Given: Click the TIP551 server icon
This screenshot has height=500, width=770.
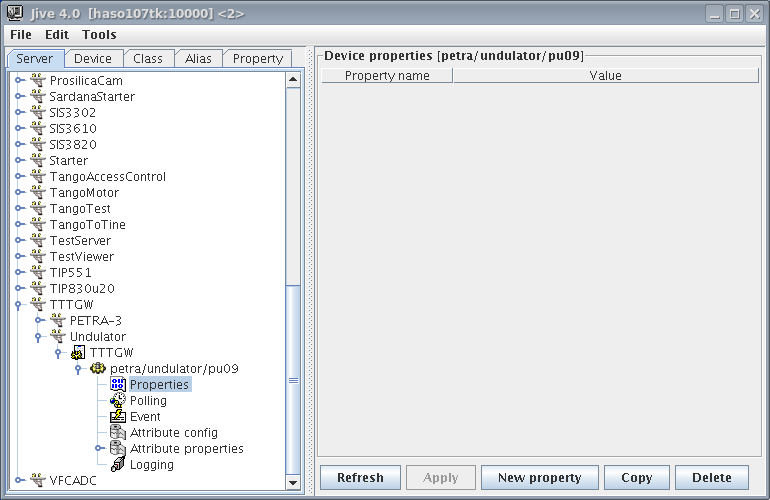Looking at the screenshot, I should pyautogui.click(x=38, y=272).
